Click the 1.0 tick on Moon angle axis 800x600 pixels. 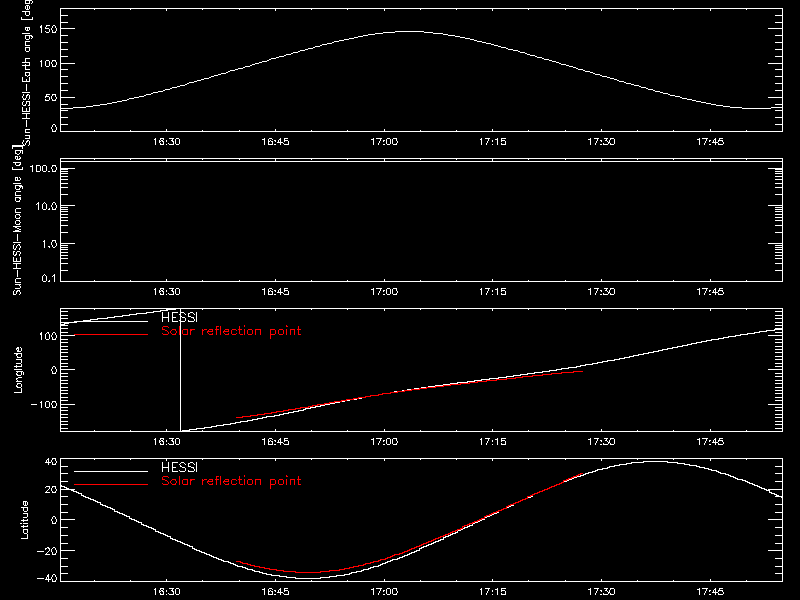pos(49,244)
